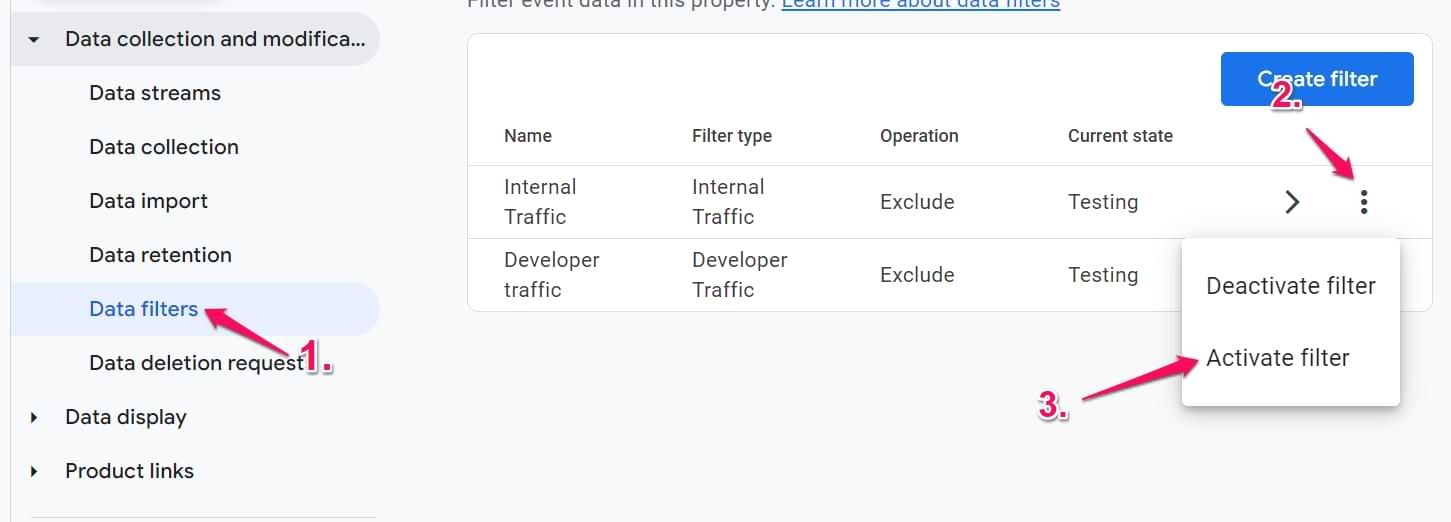The height and width of the screenshot is (522, 1451).
Task: Choose Deactivate filter menu option
Action: pyautogui.click(x=1290, y=286)
